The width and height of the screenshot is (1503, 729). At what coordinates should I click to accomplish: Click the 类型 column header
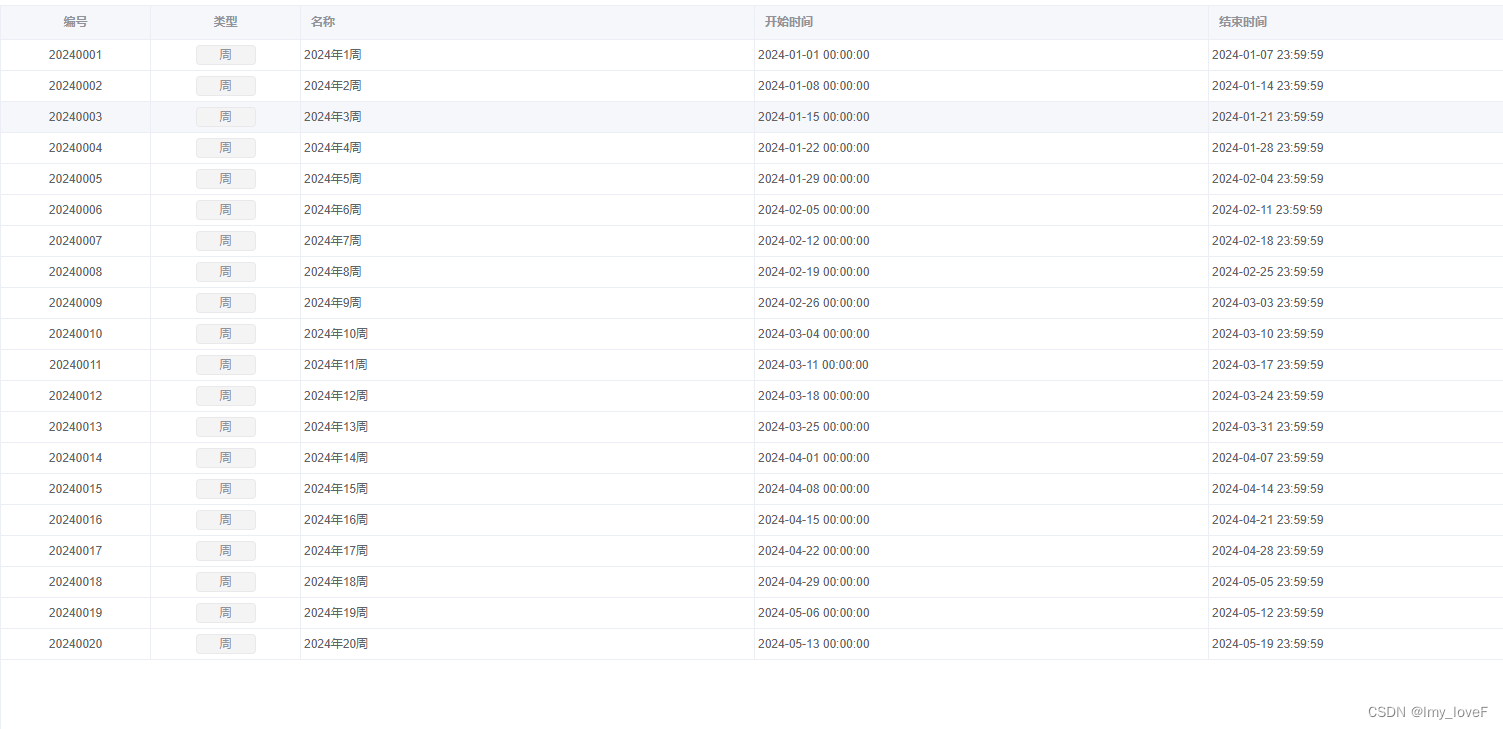click(225, 22)
